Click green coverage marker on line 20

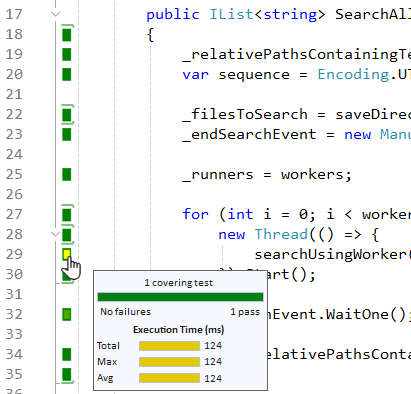67,75
